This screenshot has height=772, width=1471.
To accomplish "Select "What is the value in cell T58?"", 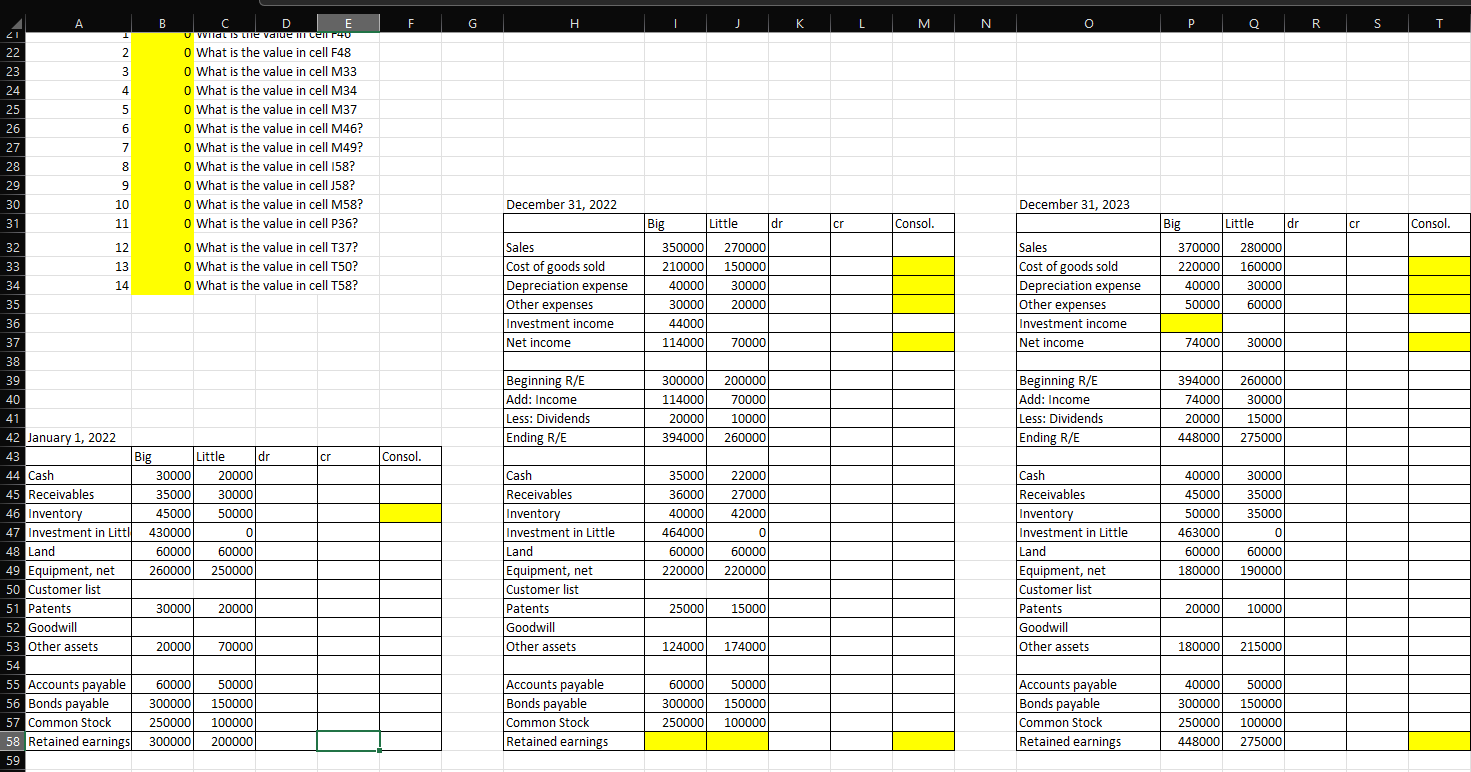I will (277, 285).
